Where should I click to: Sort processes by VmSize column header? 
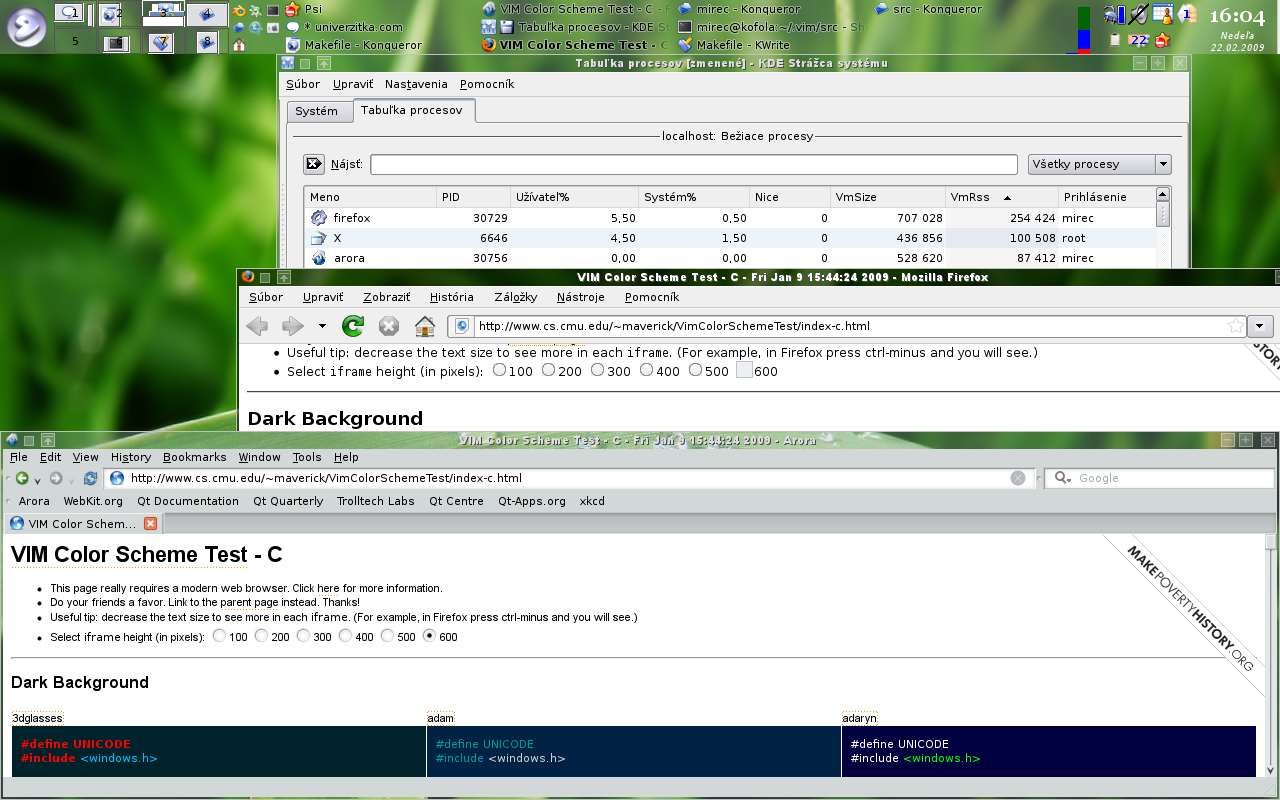887,197
